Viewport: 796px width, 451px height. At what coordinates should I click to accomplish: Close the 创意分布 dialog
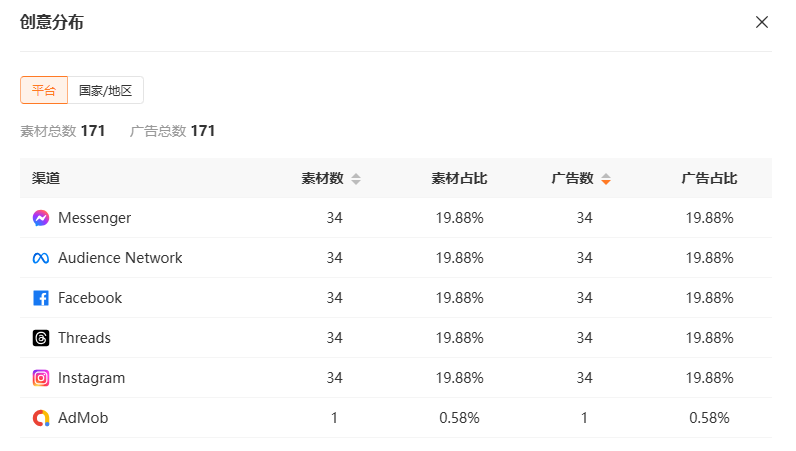click(x=761, y=22)
